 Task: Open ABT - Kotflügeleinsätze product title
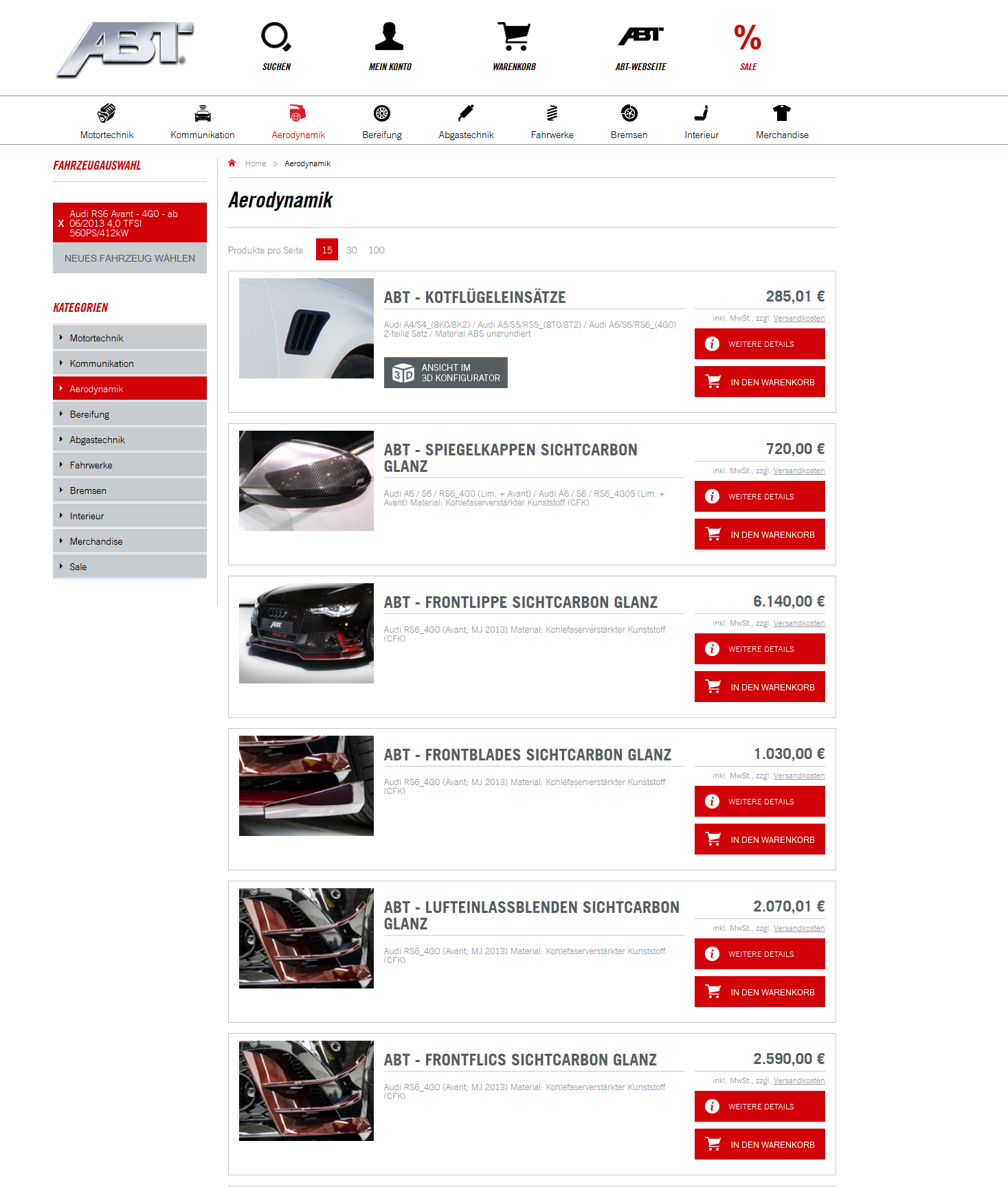(475, 297)
